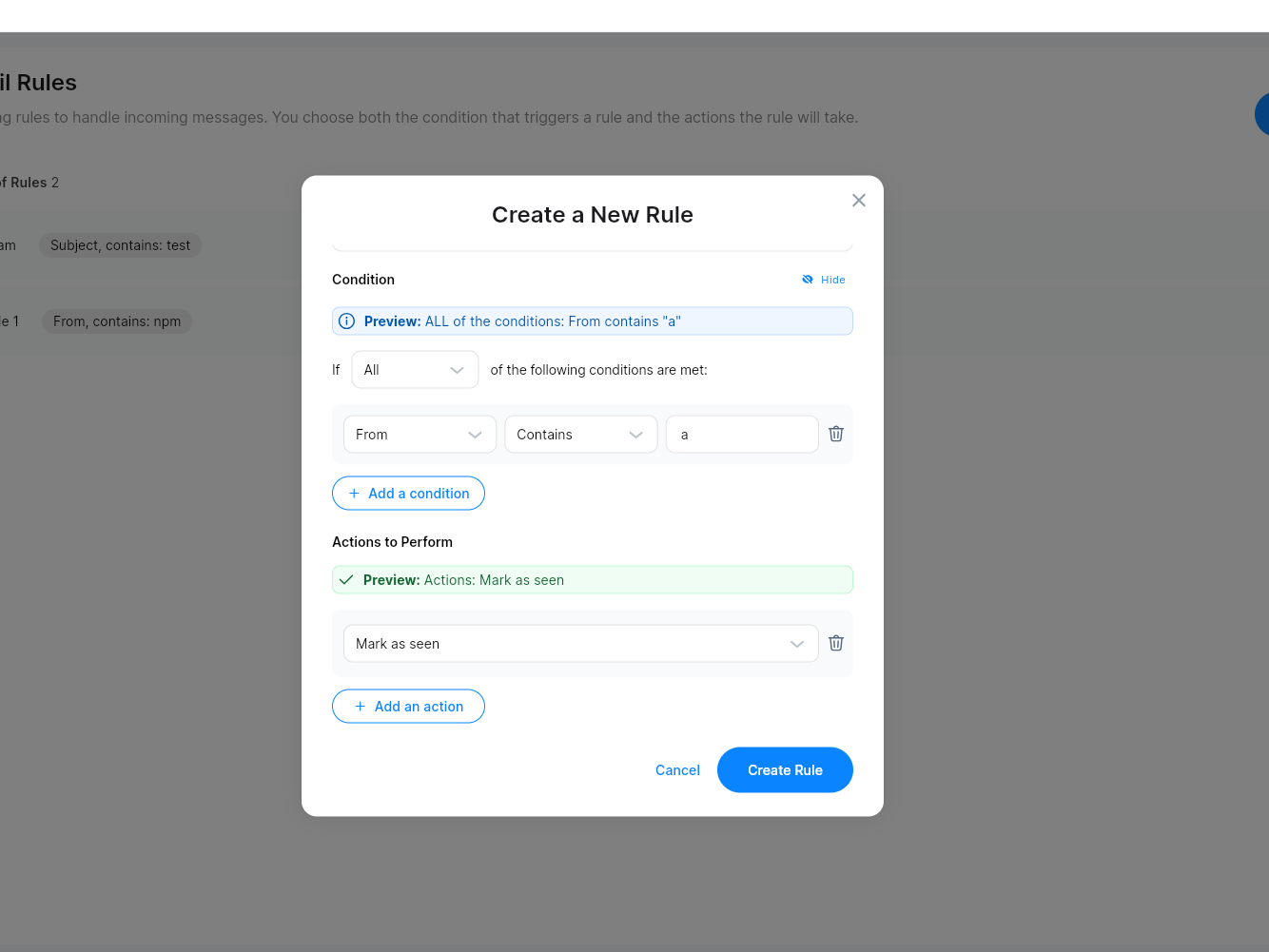Open the All/Any conditions dropdown

[x=415, y=370]
